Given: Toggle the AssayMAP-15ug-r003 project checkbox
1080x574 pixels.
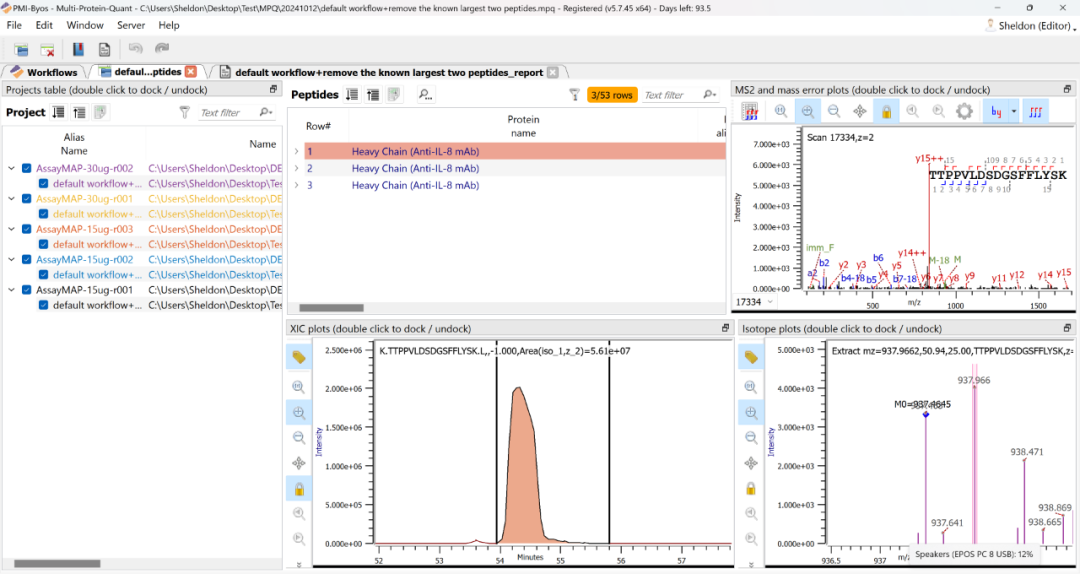Looking at the screenshot, I should point(27,229).
